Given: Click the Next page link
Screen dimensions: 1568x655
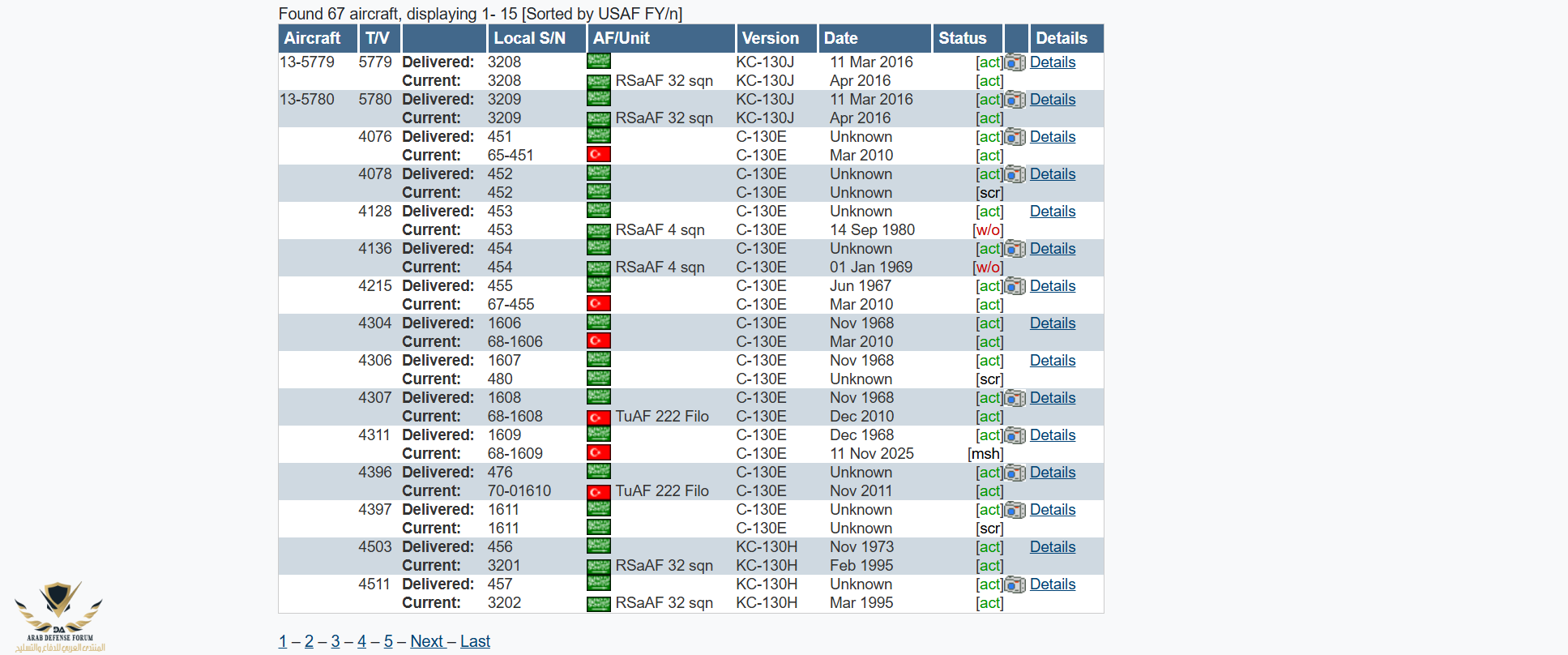Looking at the screenshot, I should click(426, 641).
